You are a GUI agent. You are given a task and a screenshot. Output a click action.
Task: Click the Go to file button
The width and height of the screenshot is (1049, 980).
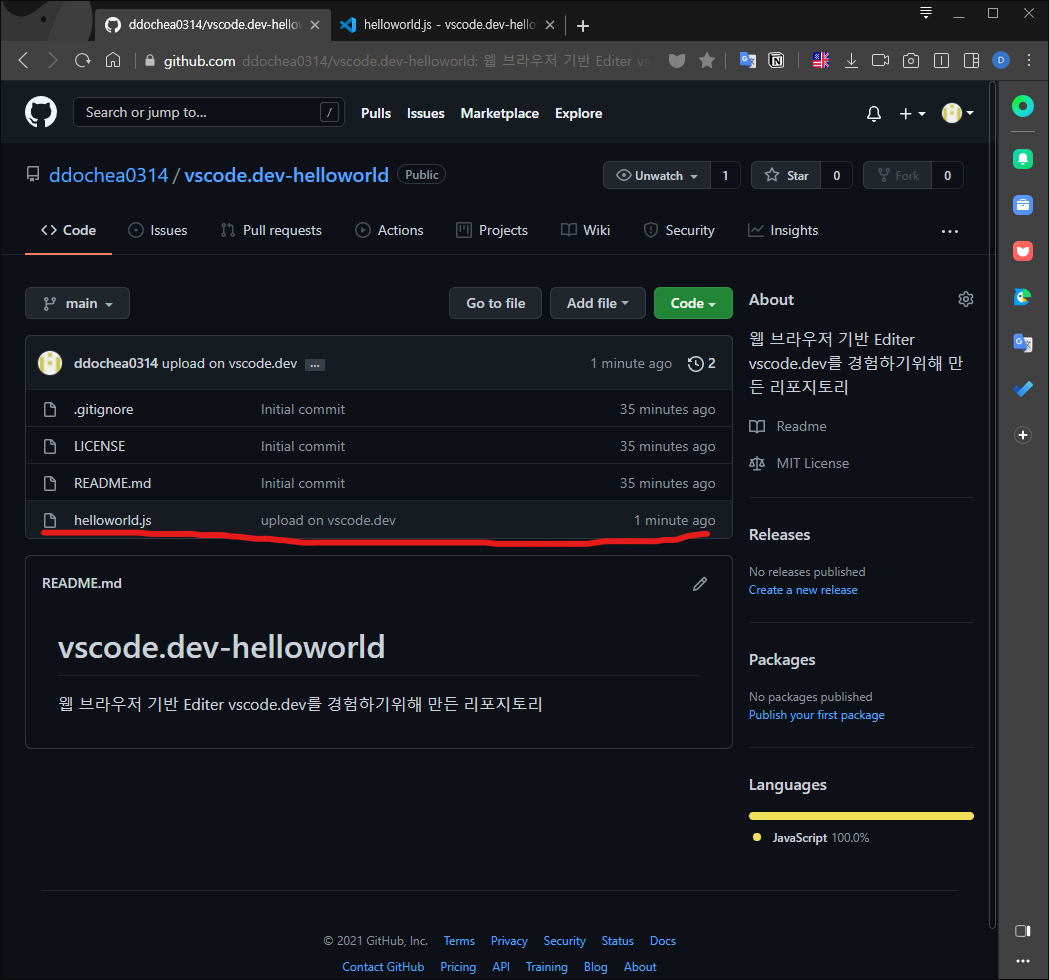pyautogui.click(x=496, y=304)
